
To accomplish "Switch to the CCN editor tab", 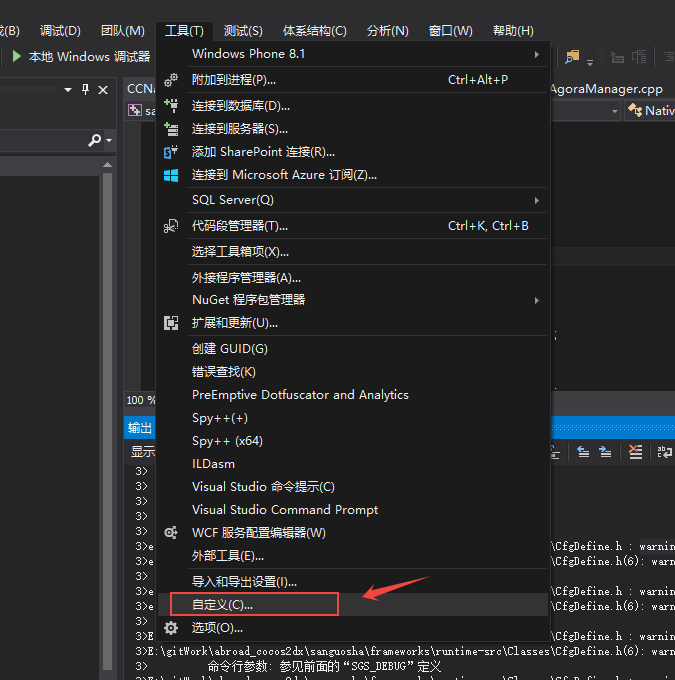I will click(x=140, y=89).
